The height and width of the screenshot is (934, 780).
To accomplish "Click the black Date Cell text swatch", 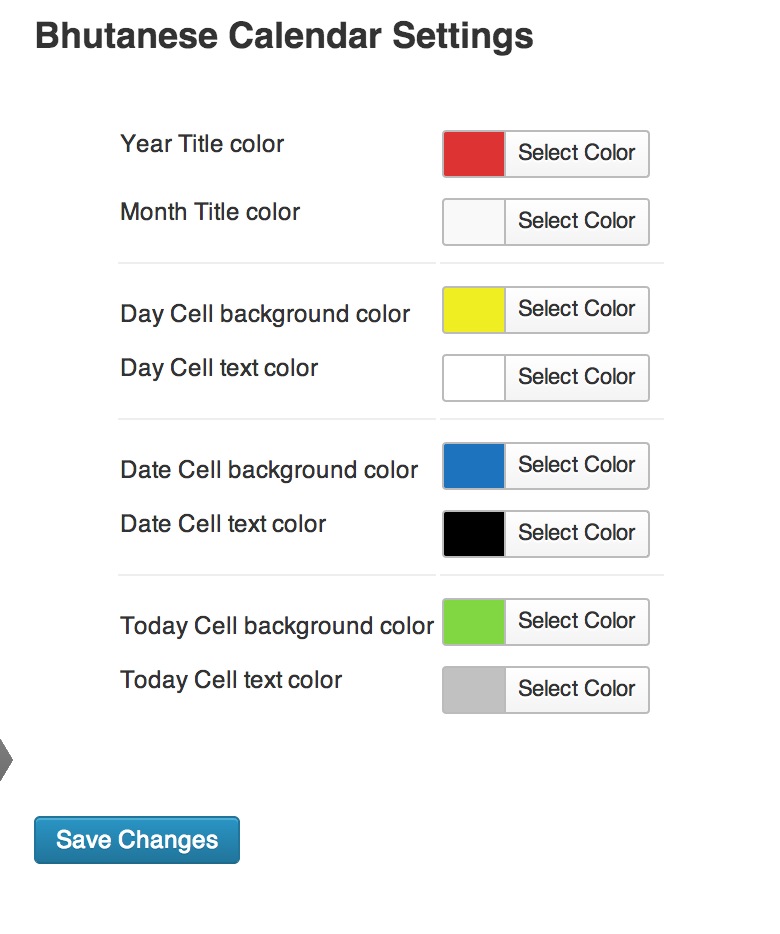I will click(x=474, y=534).
